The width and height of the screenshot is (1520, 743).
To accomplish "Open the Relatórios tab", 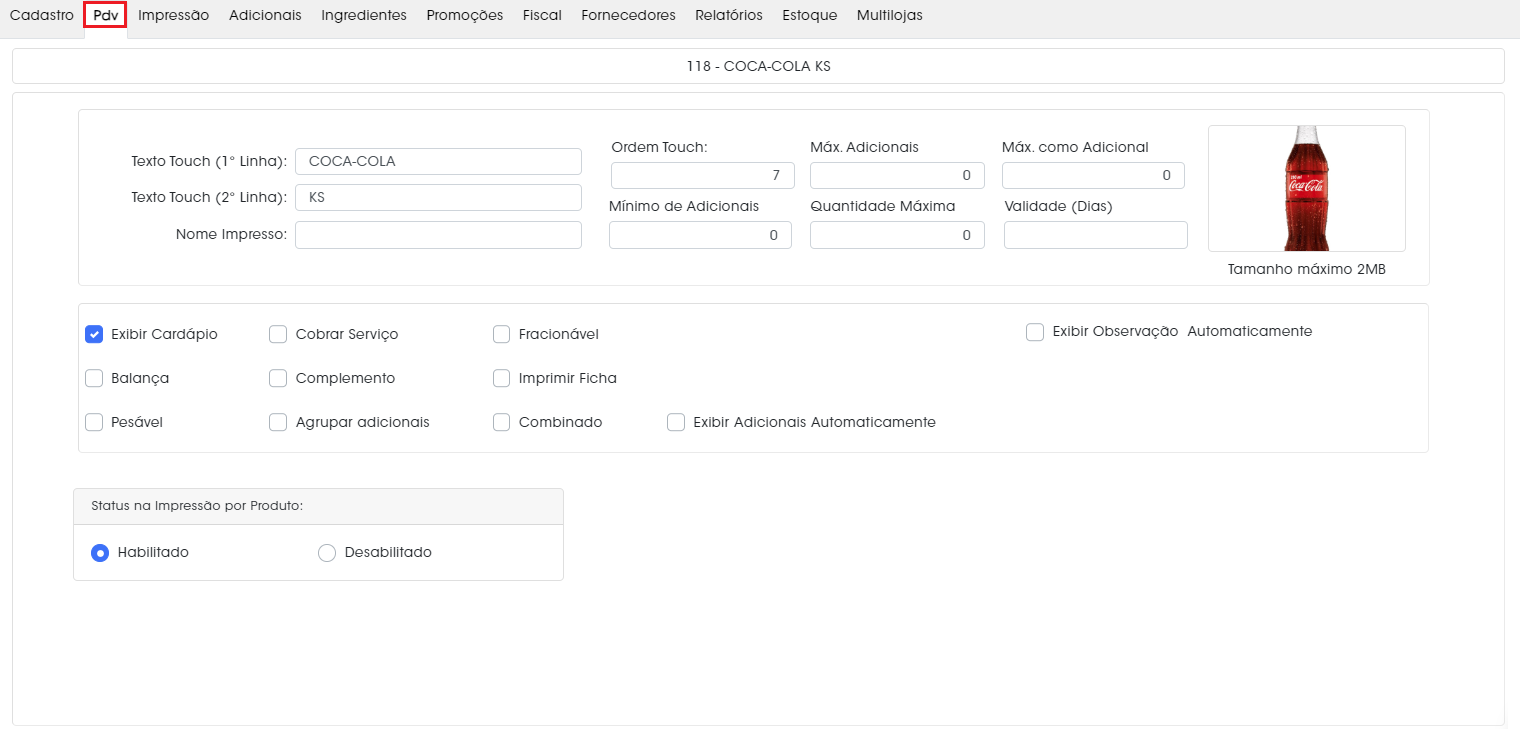I will pos(729,15).
